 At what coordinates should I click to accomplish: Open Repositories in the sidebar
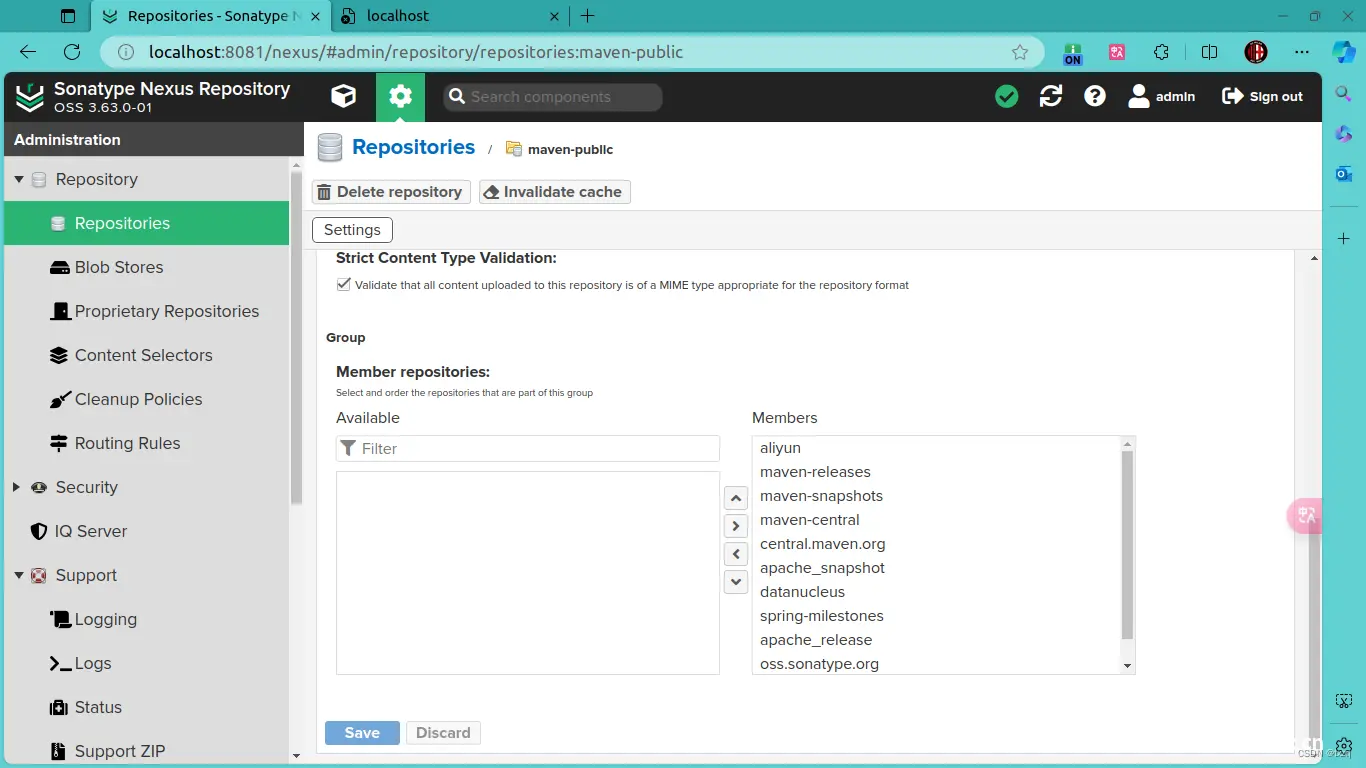coord(146,223)
